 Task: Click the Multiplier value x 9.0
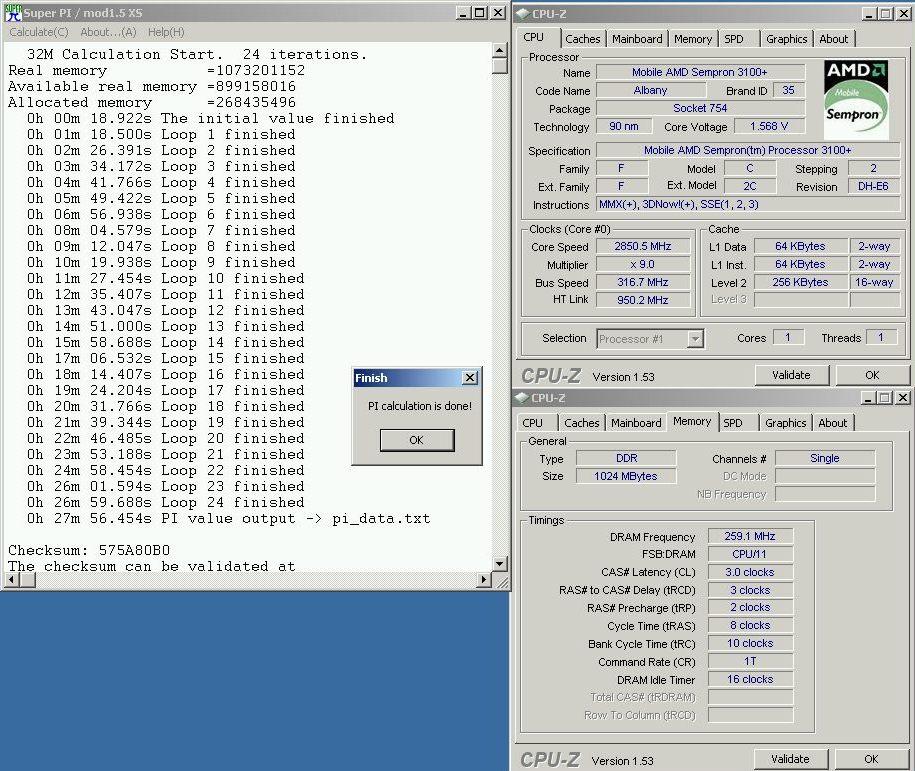[x=642, y=264]
